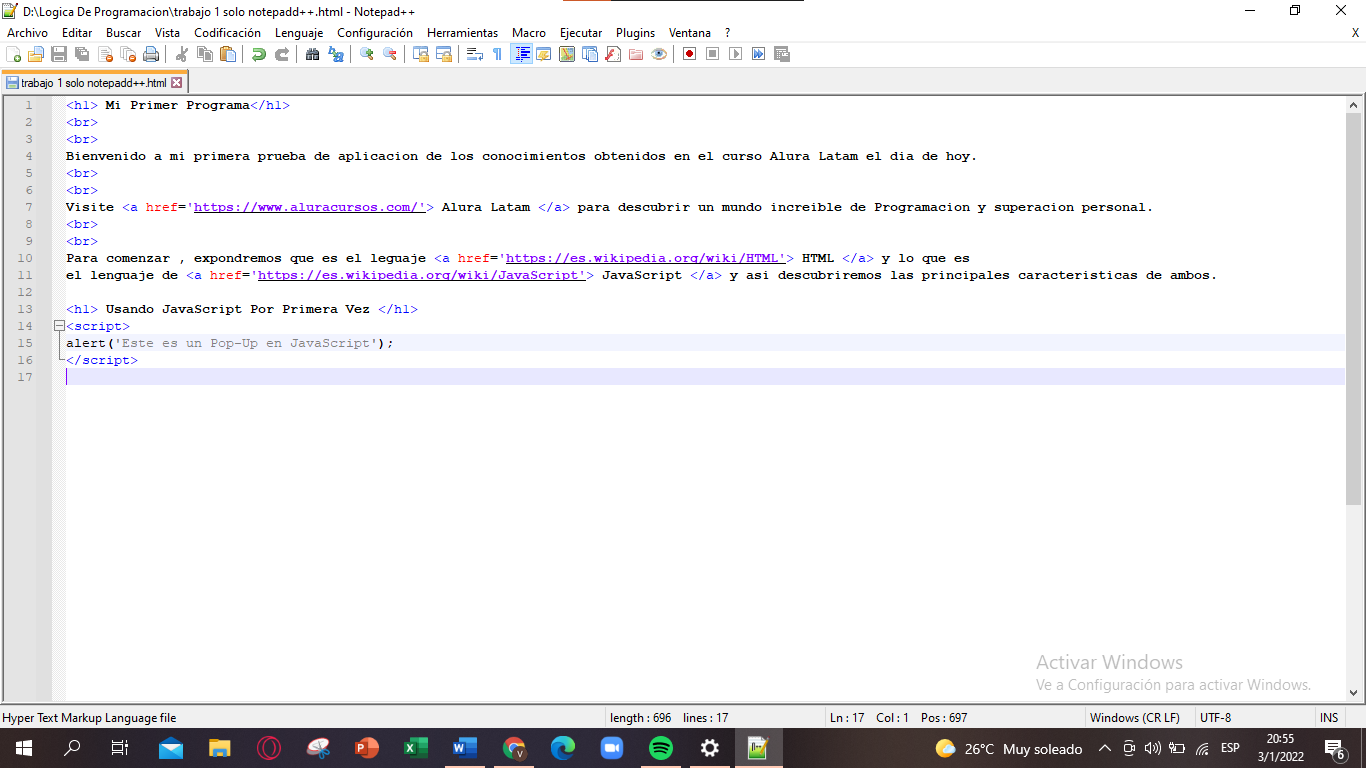Undo the last edit via green arrow
This screenshot has width=1366, height=768.
coord(259,54)
